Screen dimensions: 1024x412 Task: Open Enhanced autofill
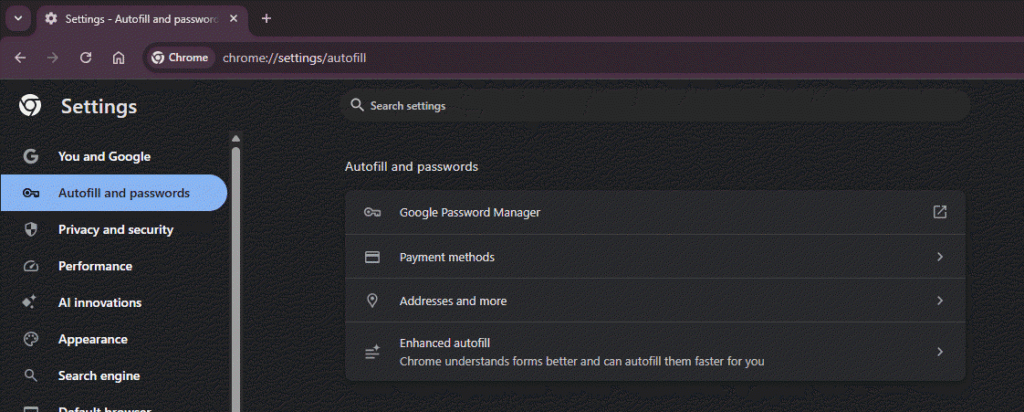pyautogui.click(x=655, y=351)
